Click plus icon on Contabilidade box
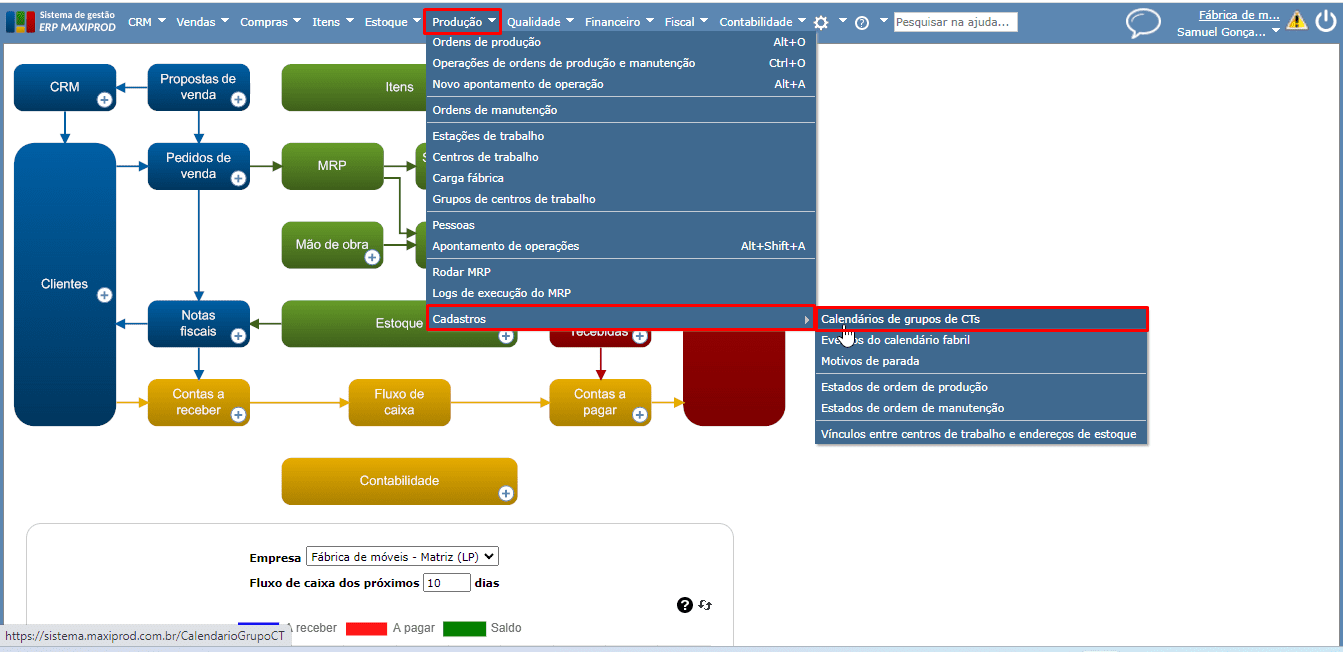This screenshot has height=652, width=1343. coord(506,493)
